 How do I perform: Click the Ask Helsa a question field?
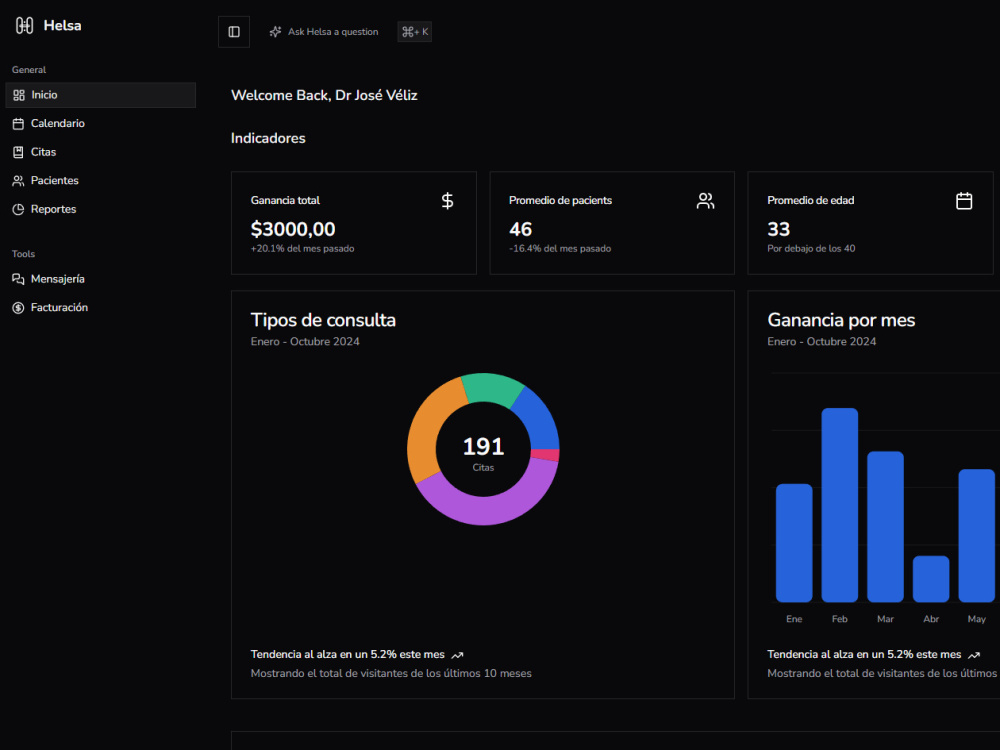324,32
